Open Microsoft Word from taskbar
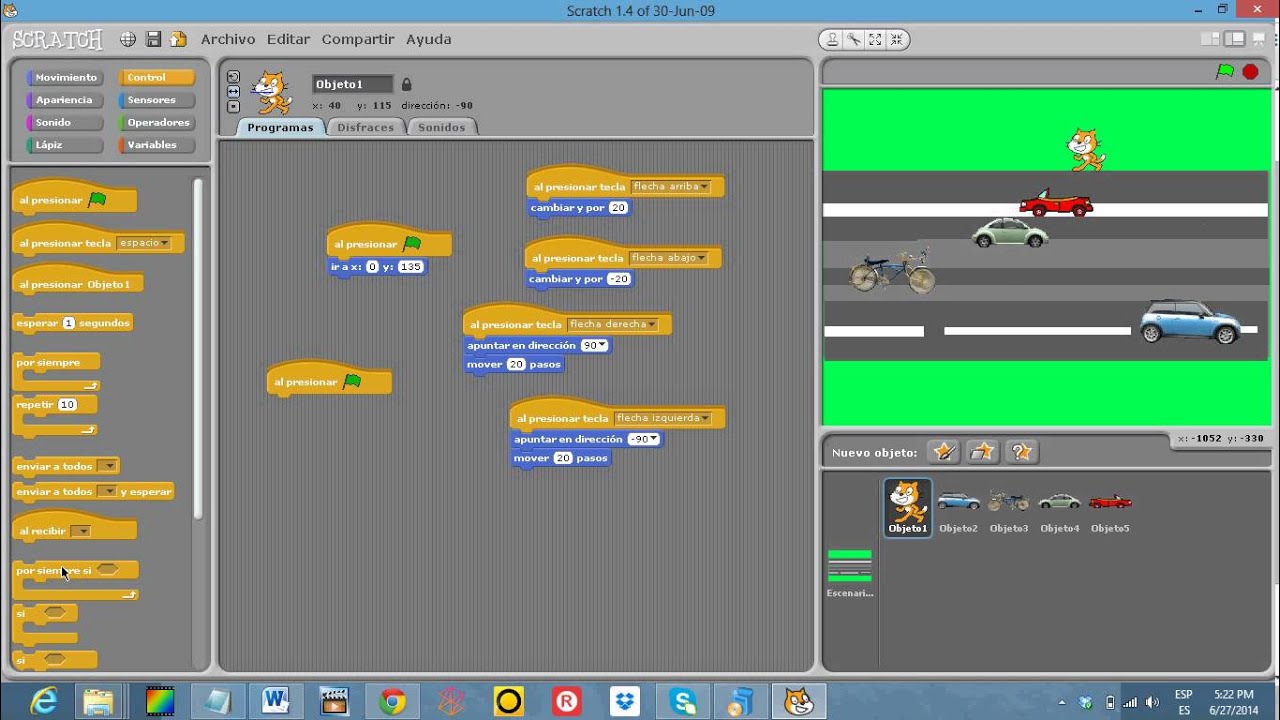The height and width of the screenshot is (720, 1280). click(x=276, y=702)
